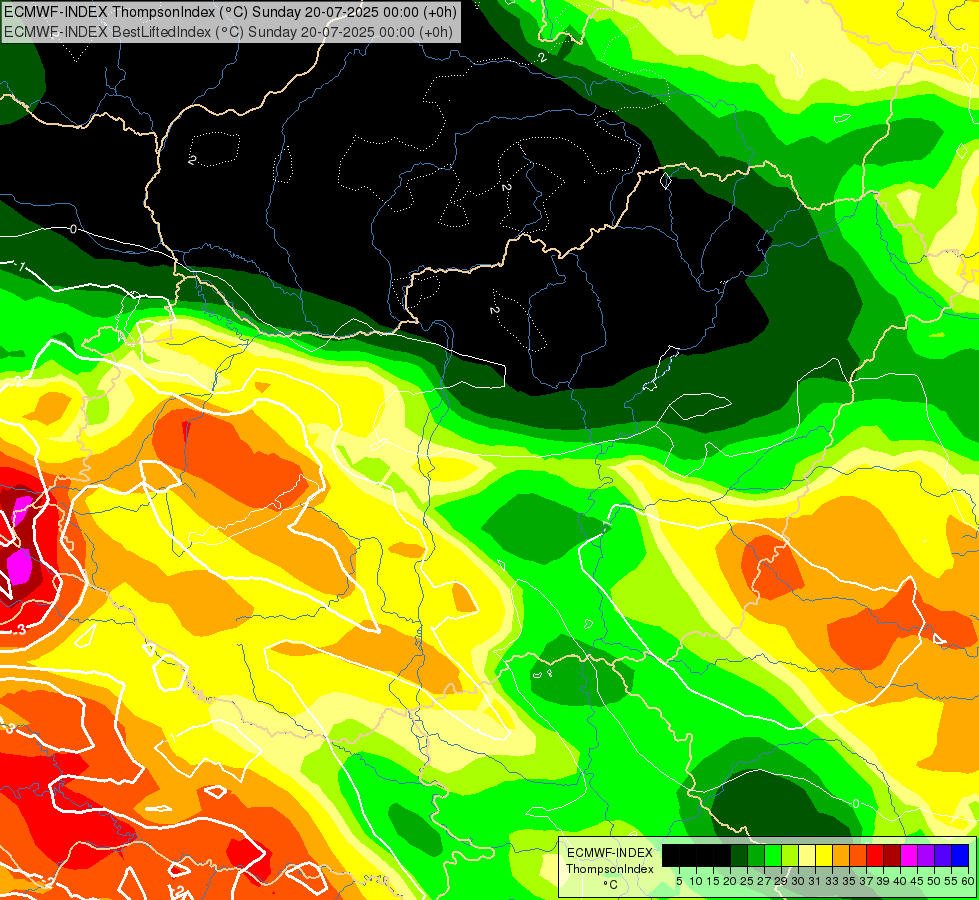The height and width of the screenshot is (900, 979).
Task: Click the legend tick value 20
Action: 731,881
